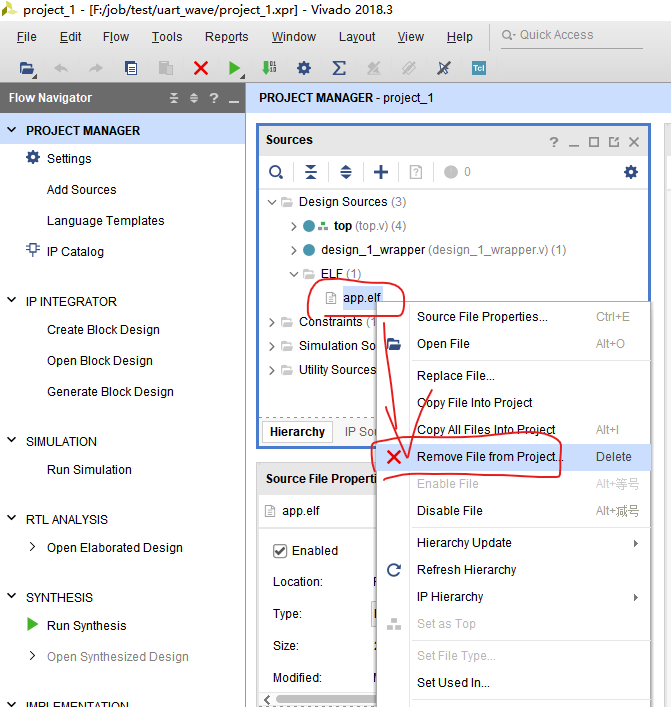Choose Remove File from Project
Screen dimensions: 671x707
tap(514, 457)
